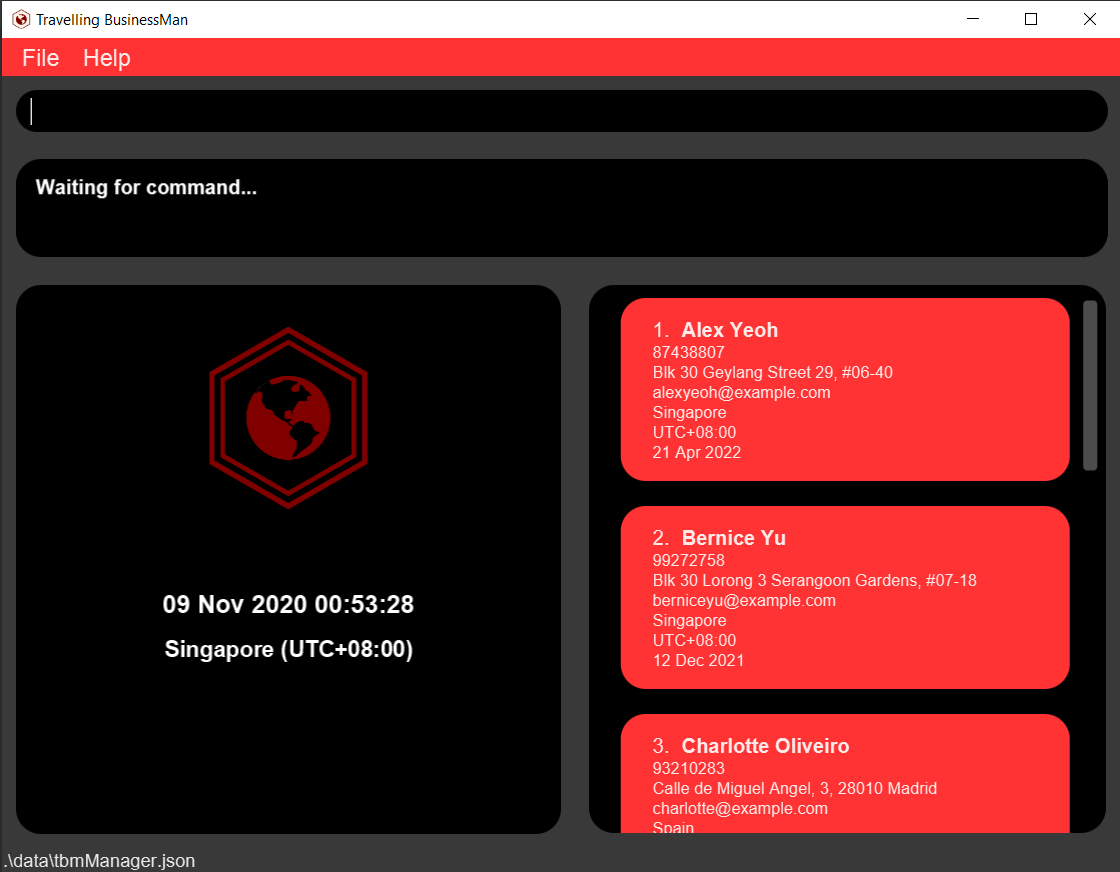This screenshot has width=1120, height=872.
Task: Click the globe hexagon logo
Action: click(x=288, y=417)
